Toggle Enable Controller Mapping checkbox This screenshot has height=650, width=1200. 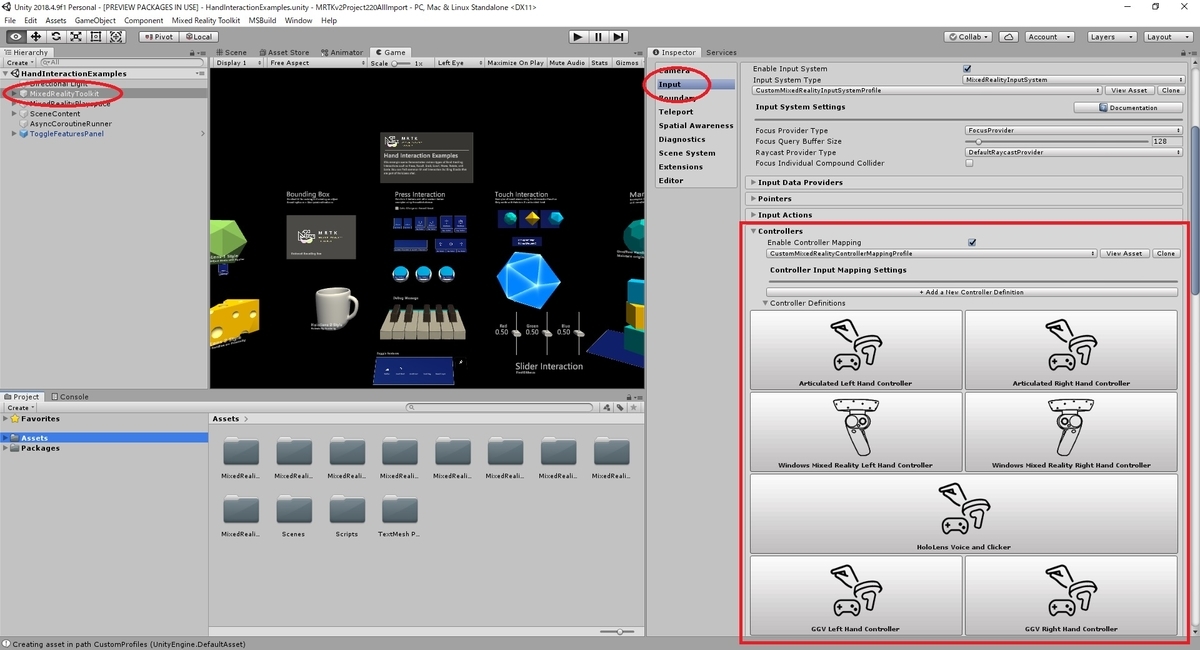(x=972, y=242)
